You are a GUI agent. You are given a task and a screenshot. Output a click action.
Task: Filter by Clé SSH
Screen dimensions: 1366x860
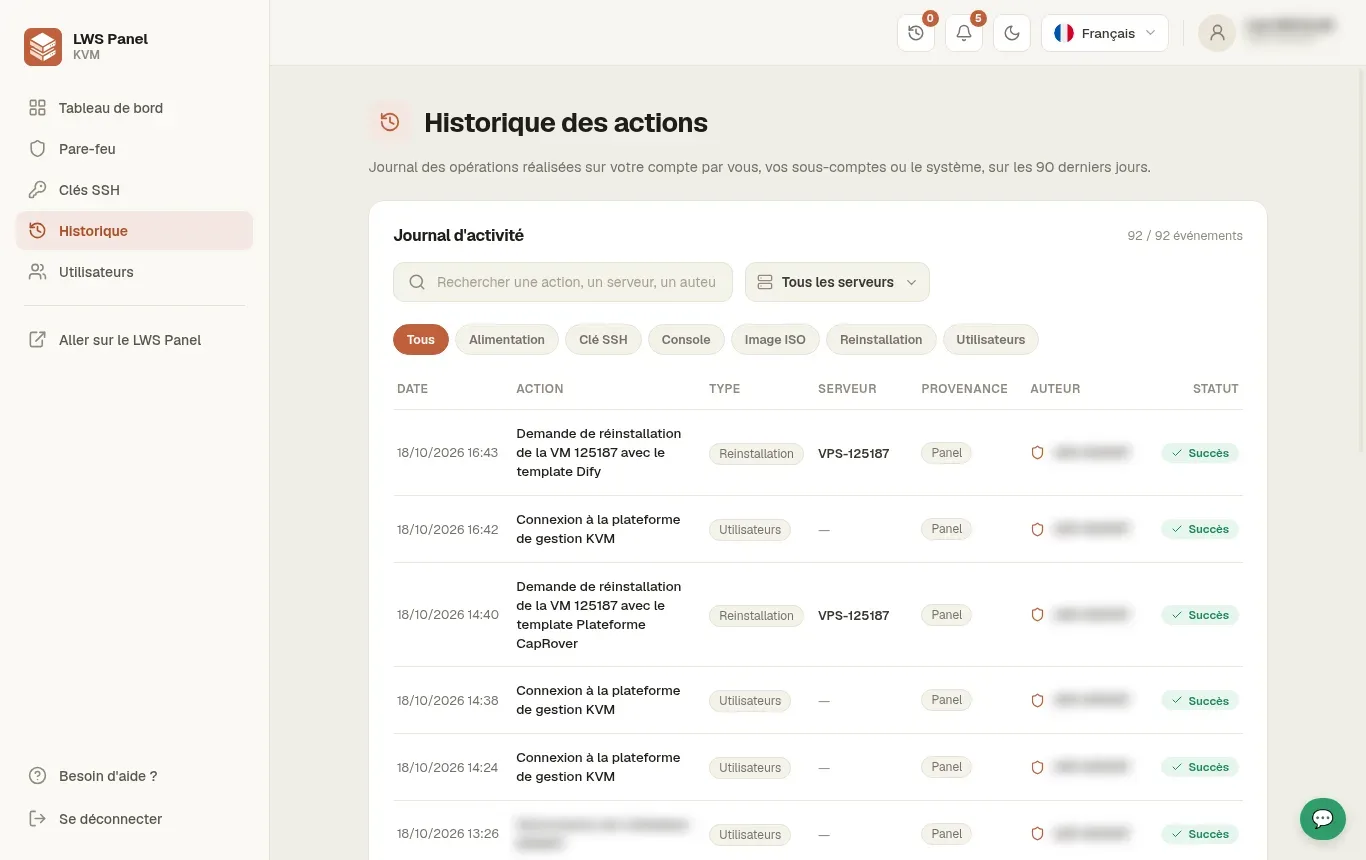(x=603, y=340)
